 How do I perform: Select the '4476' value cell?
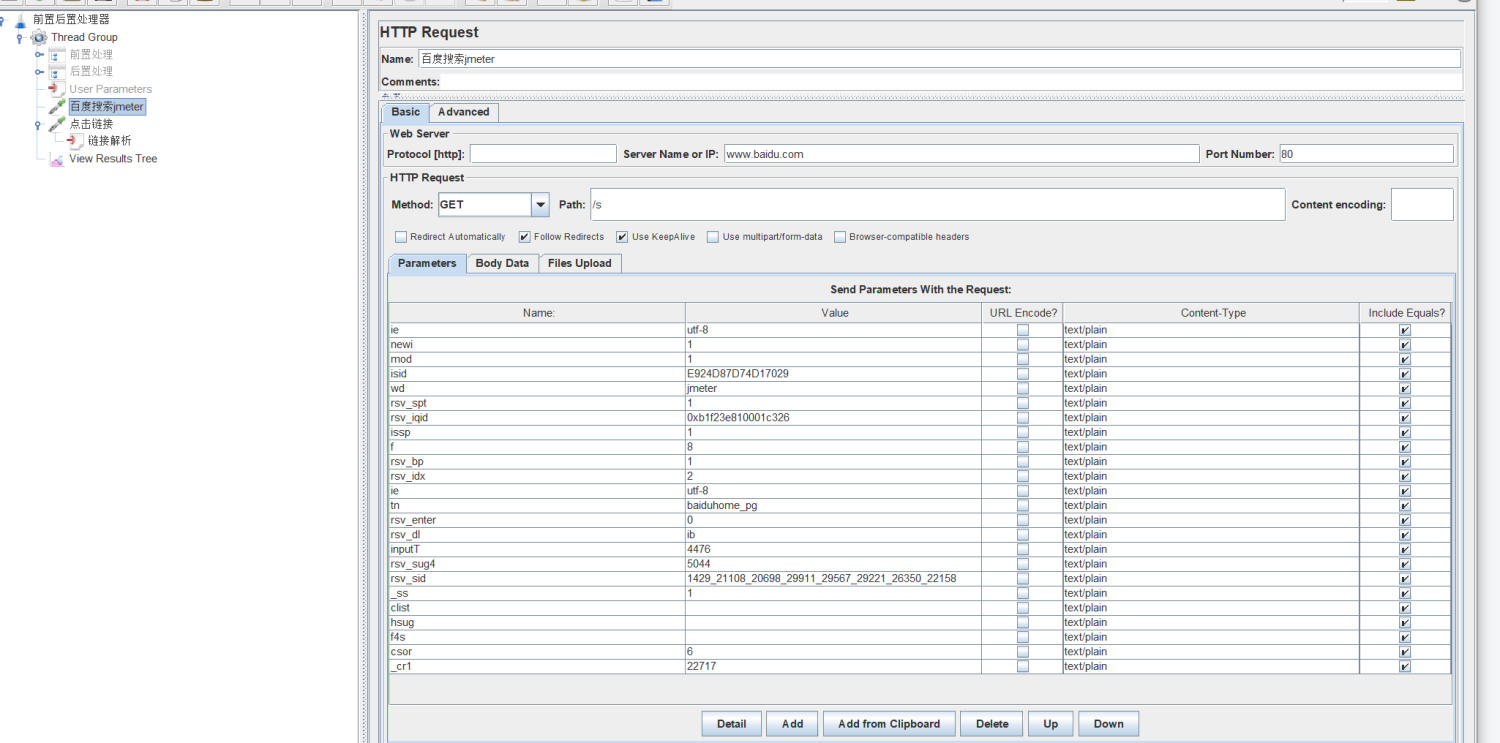[834, 549]
